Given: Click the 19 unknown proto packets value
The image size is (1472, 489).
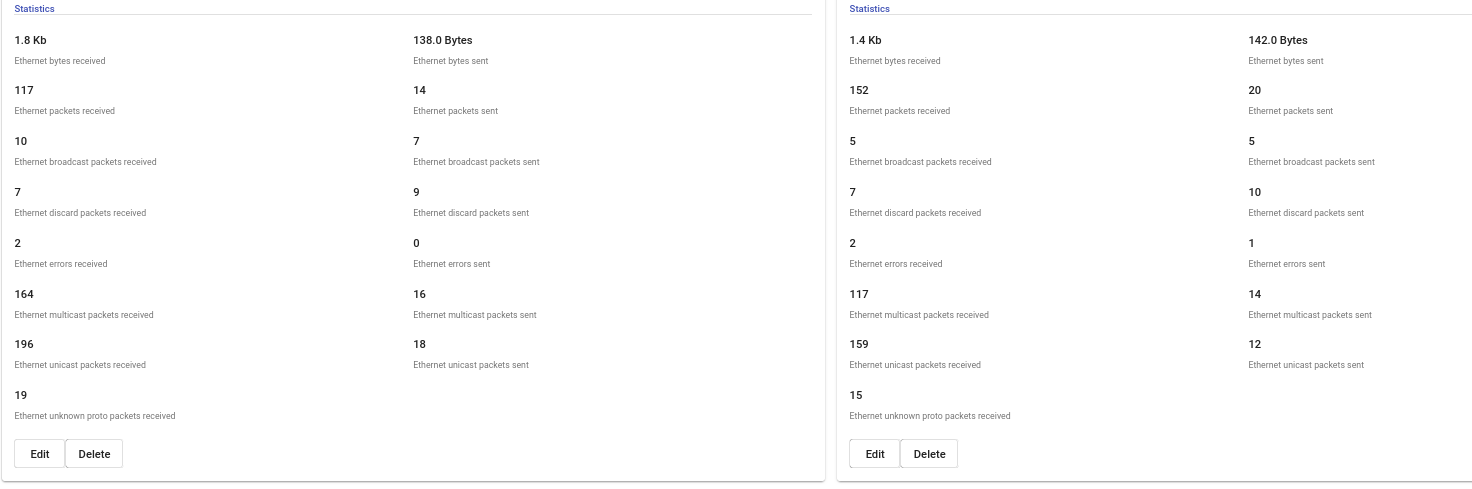Looking at the screenshot, I should [21, 396].
